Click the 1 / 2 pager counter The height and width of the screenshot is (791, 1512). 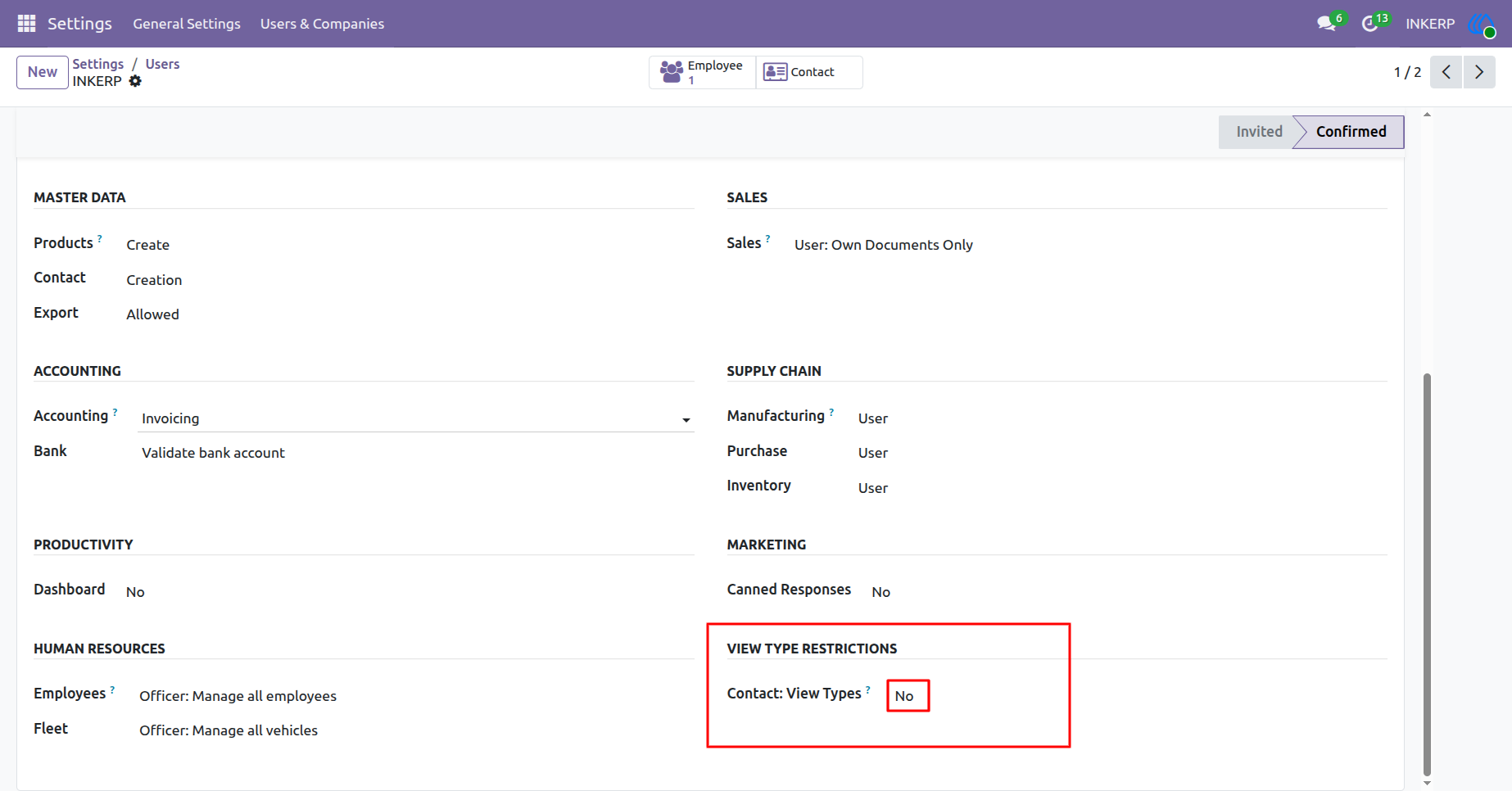point(1407,72)
